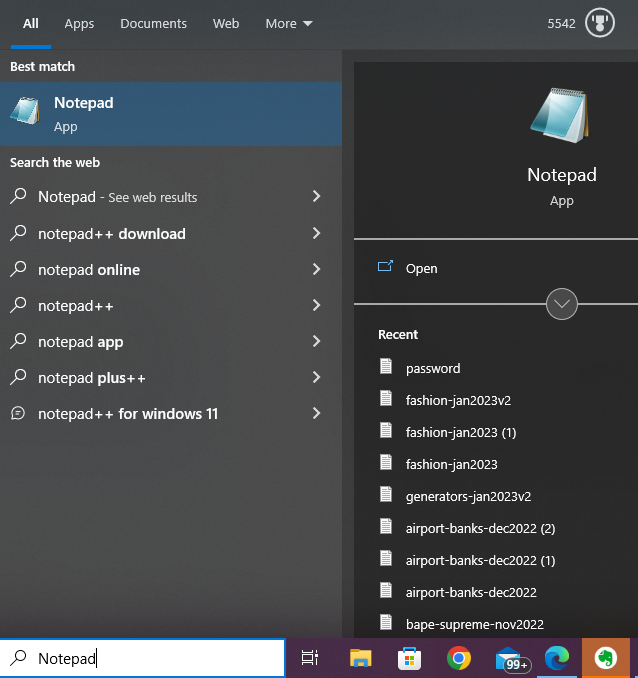This screenshot has width=638, height=678.
Task: Launch File Explorer from the taskbar
Action: pos(360,658)
